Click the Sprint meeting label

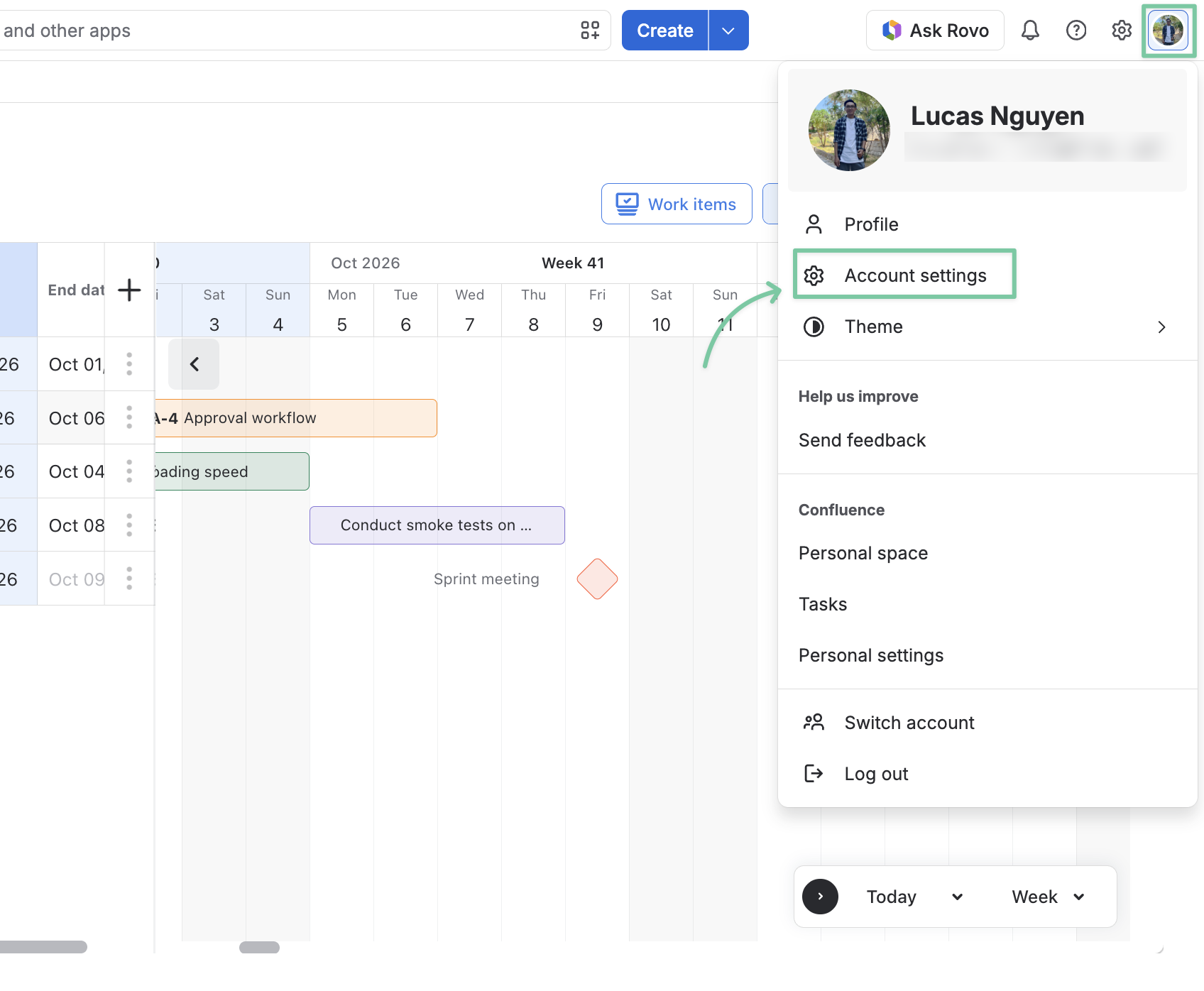486,579
